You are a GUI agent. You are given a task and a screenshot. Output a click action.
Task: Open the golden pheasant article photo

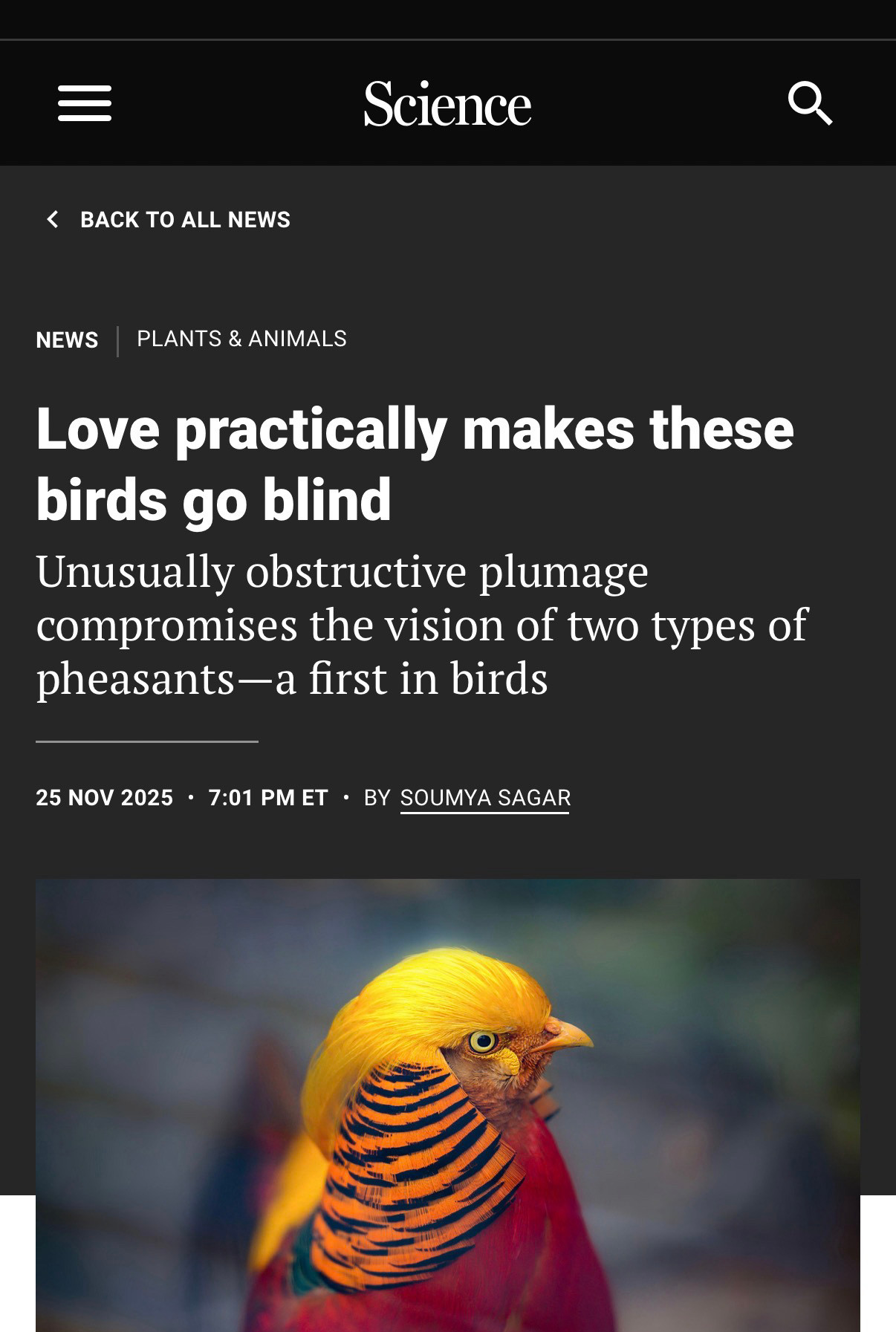448,1105
